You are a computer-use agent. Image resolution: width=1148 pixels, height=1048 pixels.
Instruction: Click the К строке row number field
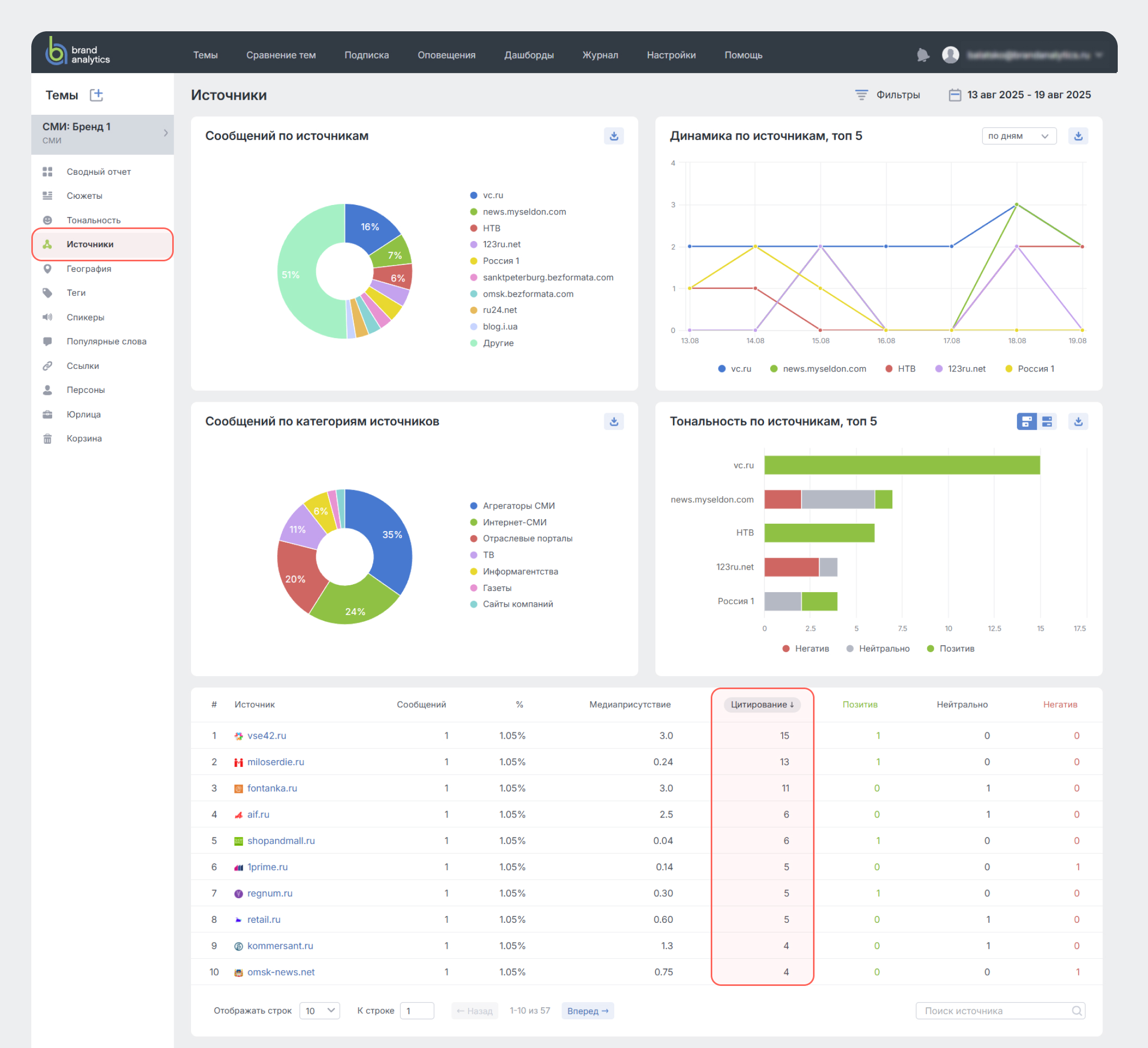417,1011
